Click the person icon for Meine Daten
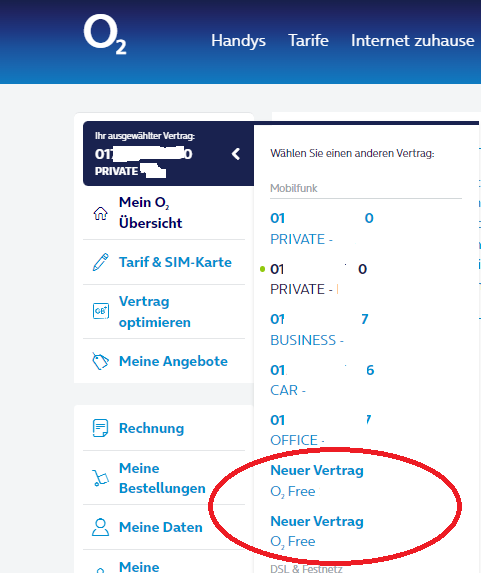Screen dimensions: 481x573 pos(100,527)
